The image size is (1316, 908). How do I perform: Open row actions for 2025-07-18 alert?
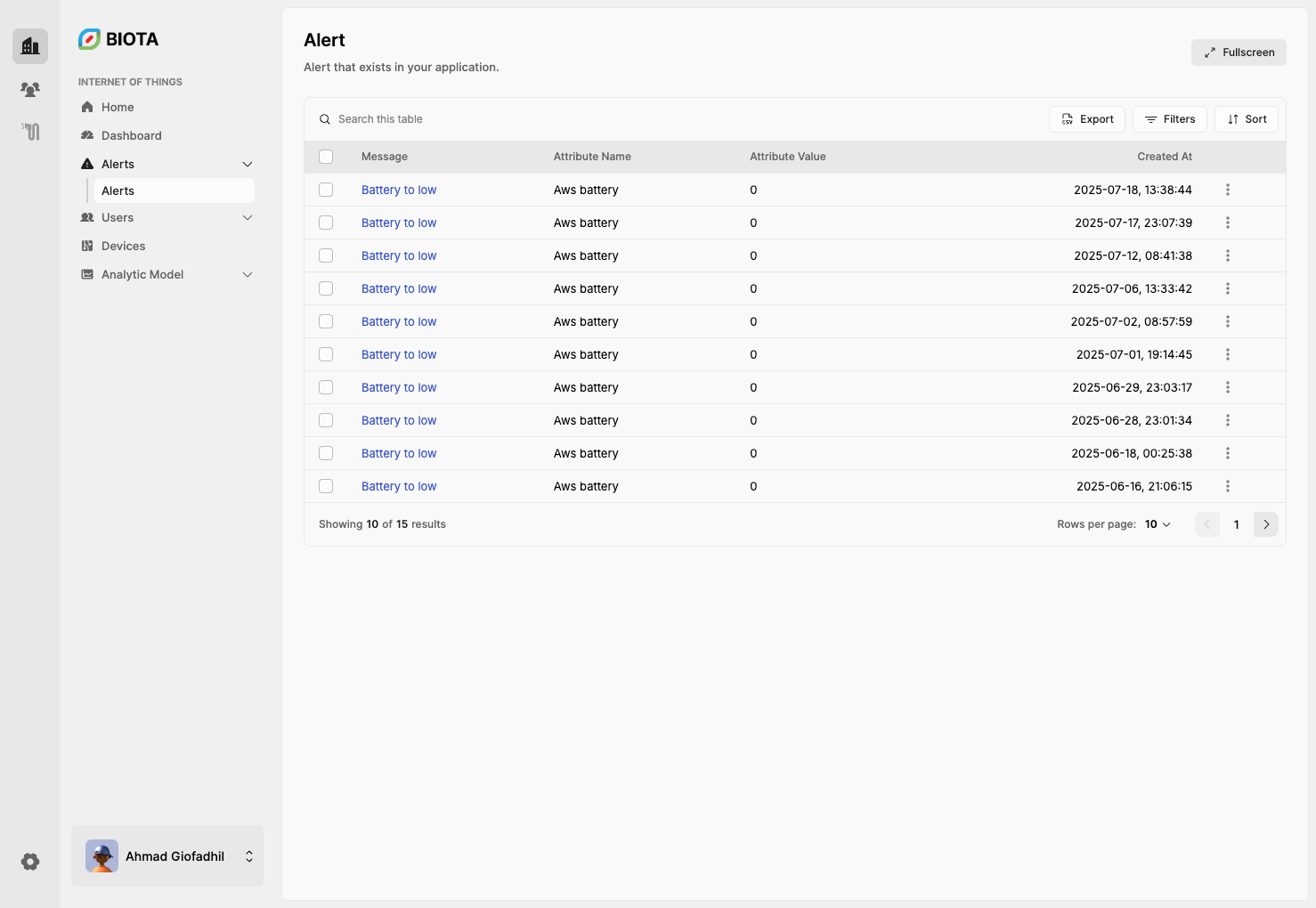tap(1227, 190)
